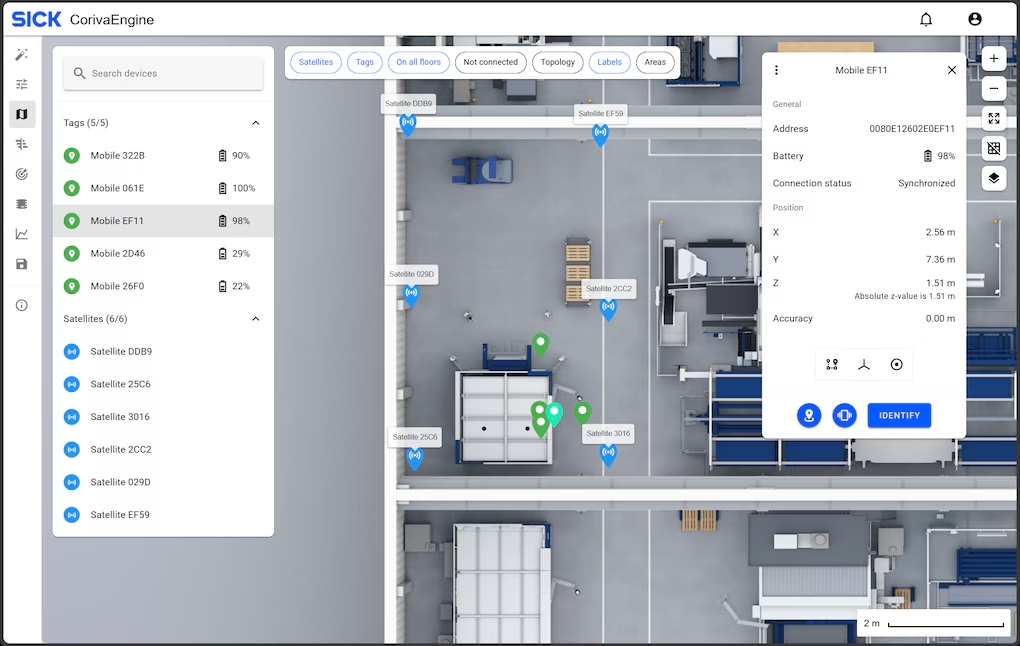Toggle the Satellites filter chip
The image size is (1020, 646).
[x=315, y=62]
